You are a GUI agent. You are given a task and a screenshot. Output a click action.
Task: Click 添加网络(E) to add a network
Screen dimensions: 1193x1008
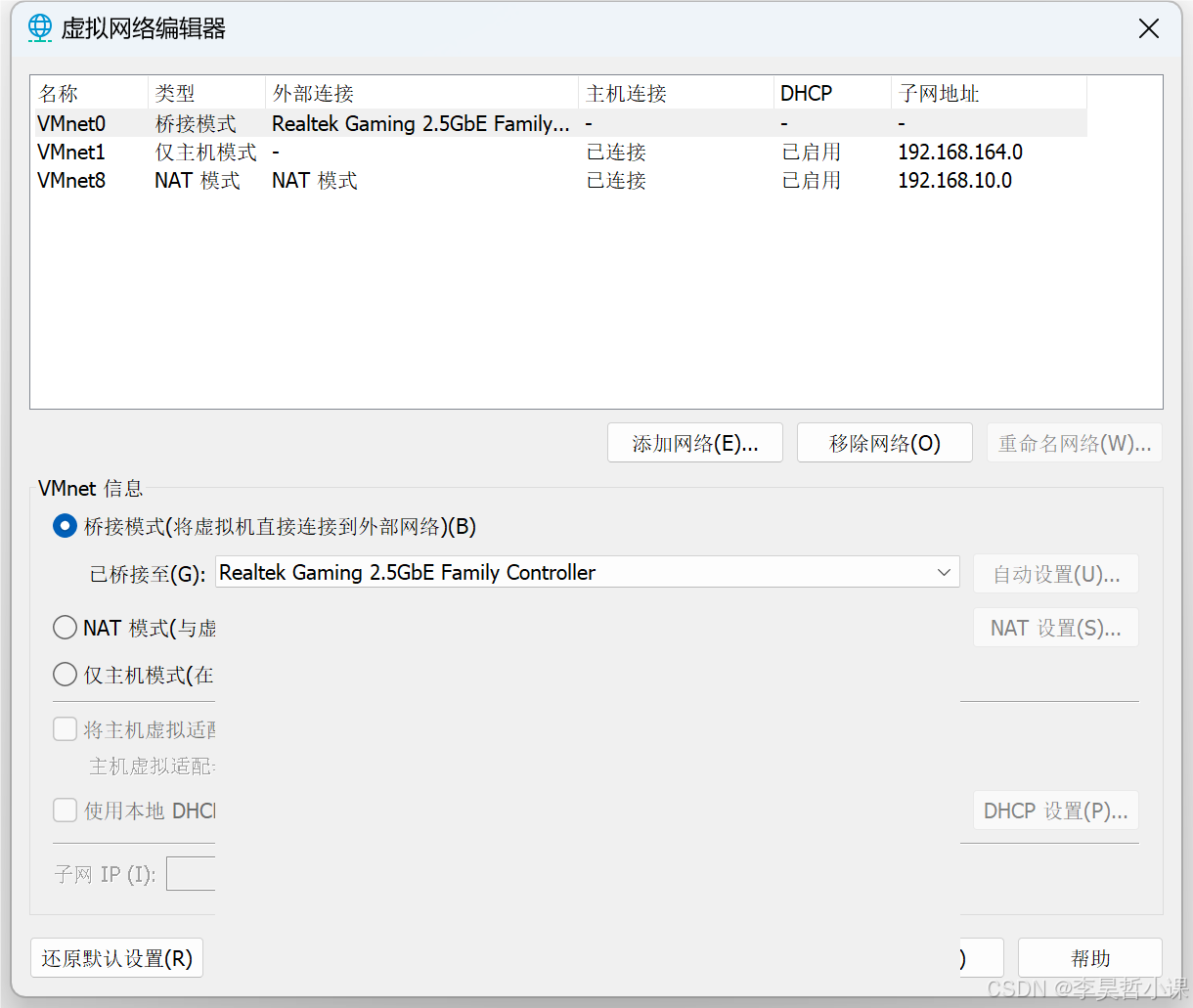[694, 442]
